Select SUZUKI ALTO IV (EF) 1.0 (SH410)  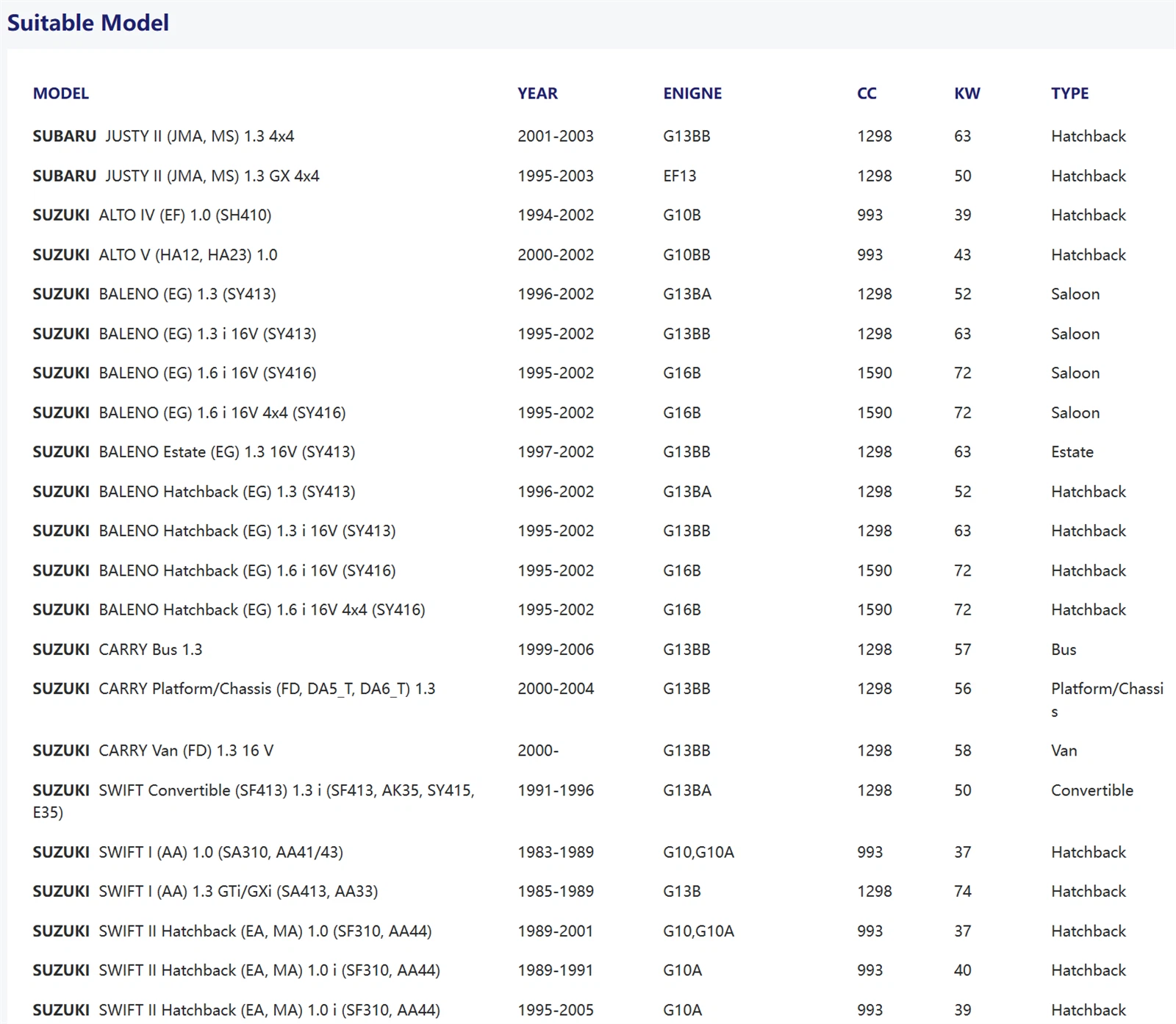(x=152, y=215)
